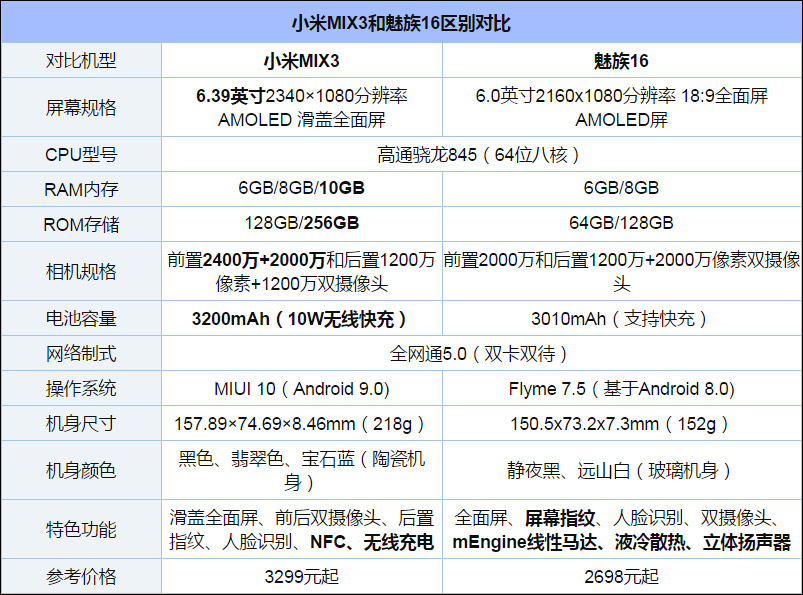The width and height of the screenshot is (803, 595).
Task: Select the 机身颜色 row label
Action: 81,470
